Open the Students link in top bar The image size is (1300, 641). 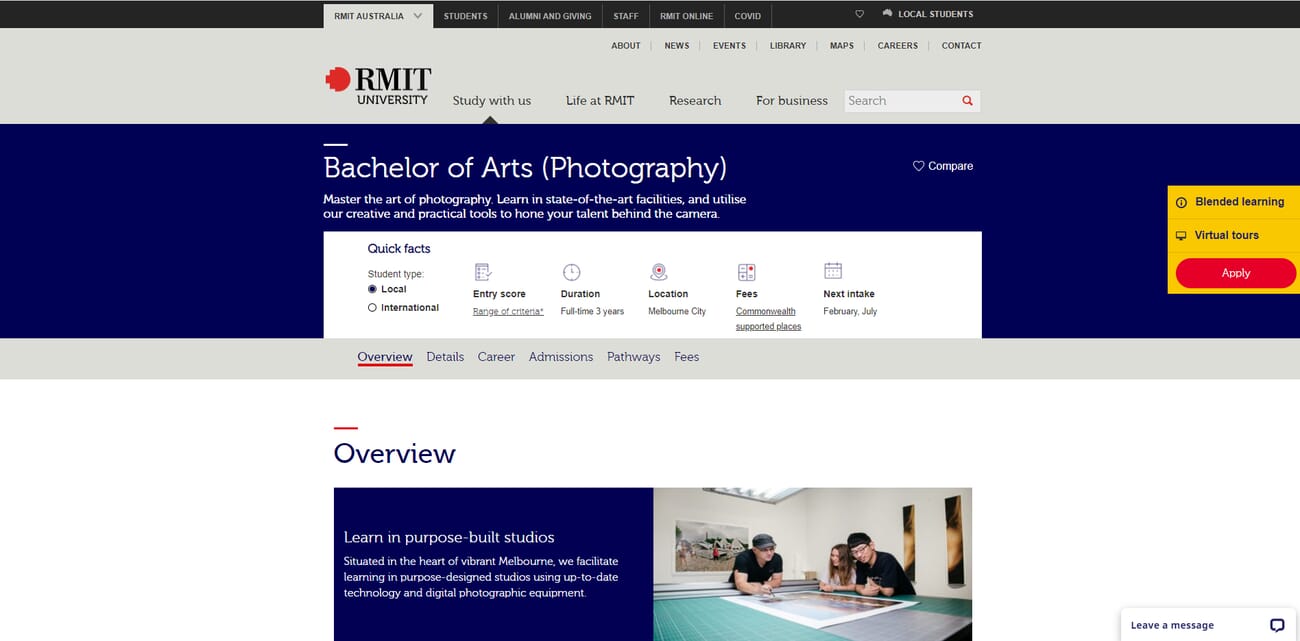466,16
